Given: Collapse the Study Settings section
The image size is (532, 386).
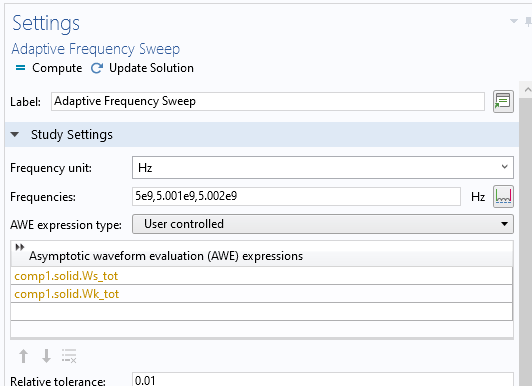Looking at the screenshot, I should pos(15,135).
